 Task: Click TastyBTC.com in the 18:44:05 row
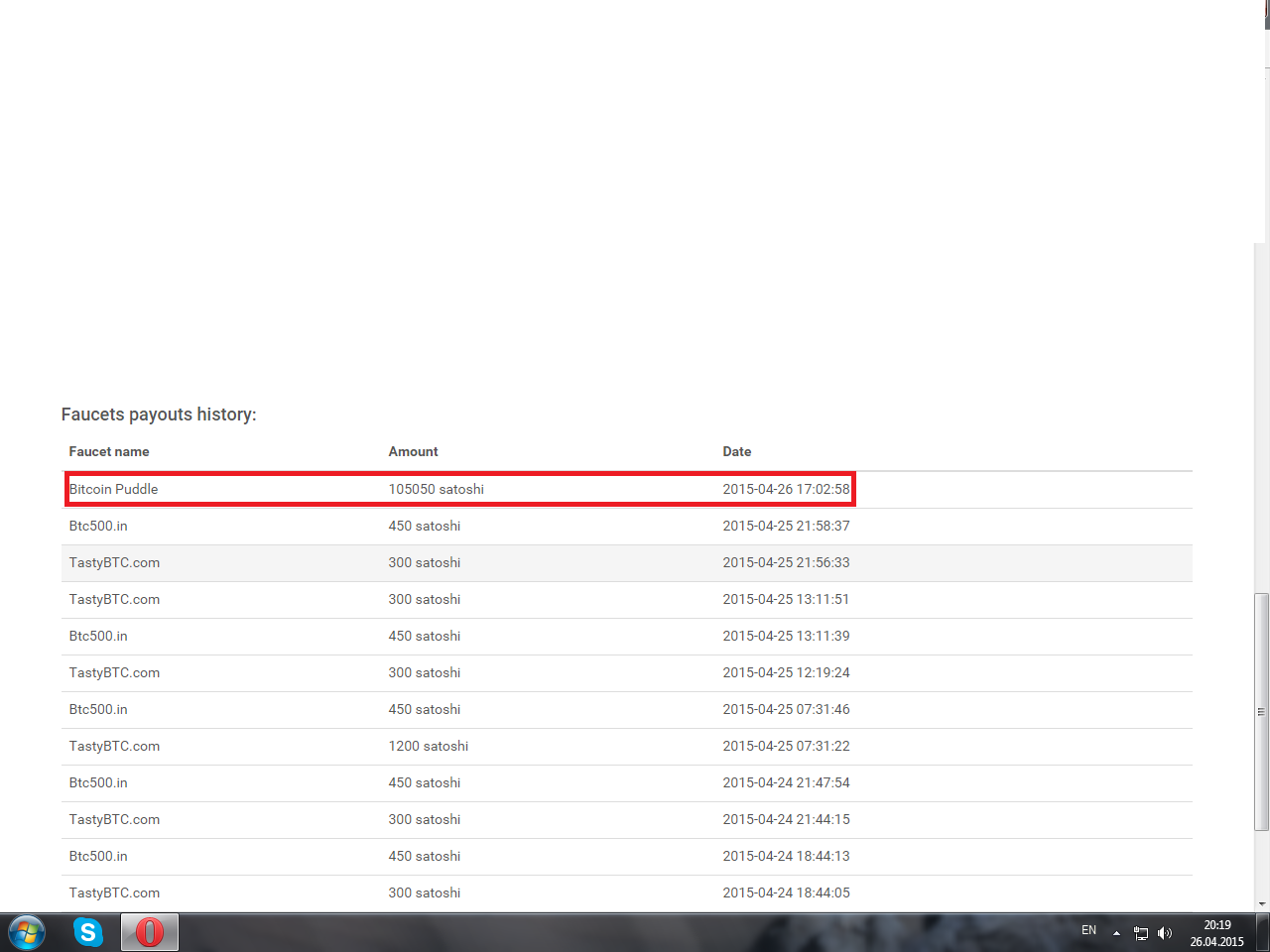pyautogui.click(x=114, y=892)
